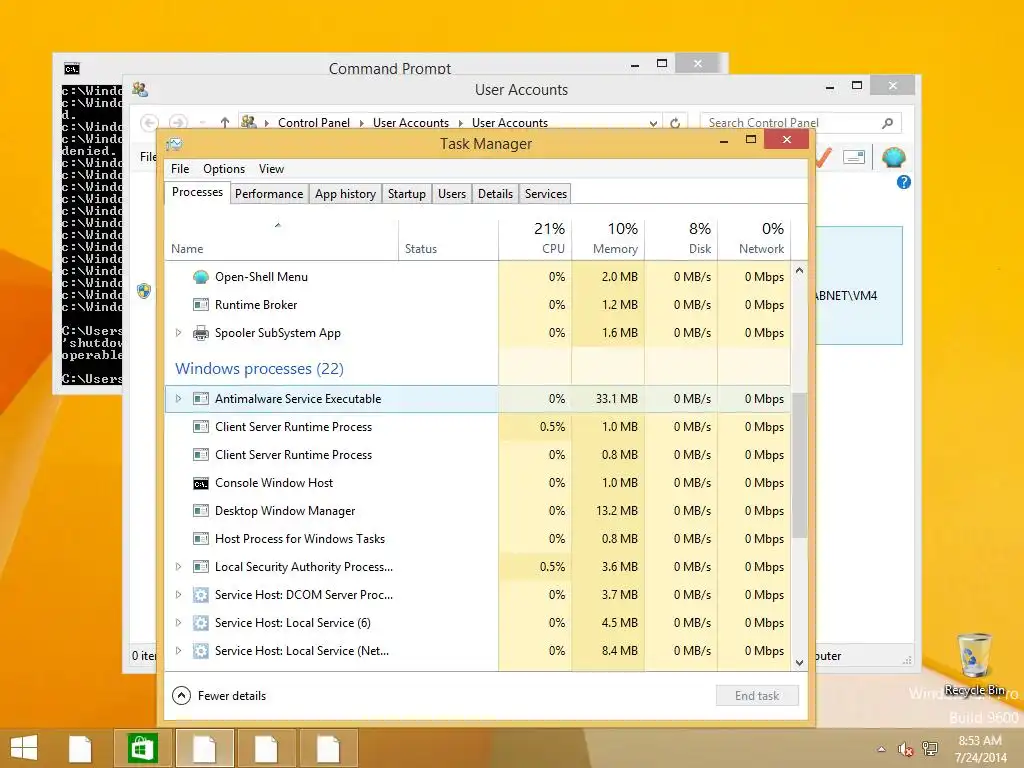Switch to the App history tab

(345, 194)
